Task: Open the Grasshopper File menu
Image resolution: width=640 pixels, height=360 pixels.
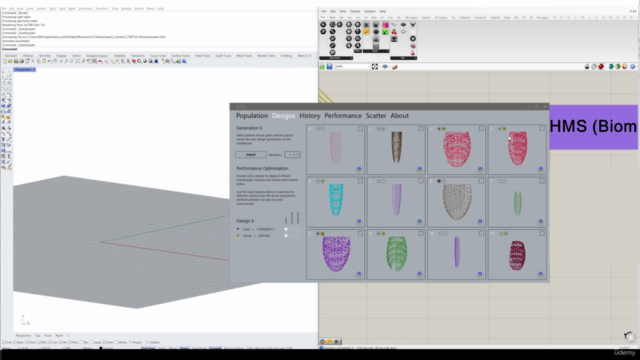Action: [324, 11]
